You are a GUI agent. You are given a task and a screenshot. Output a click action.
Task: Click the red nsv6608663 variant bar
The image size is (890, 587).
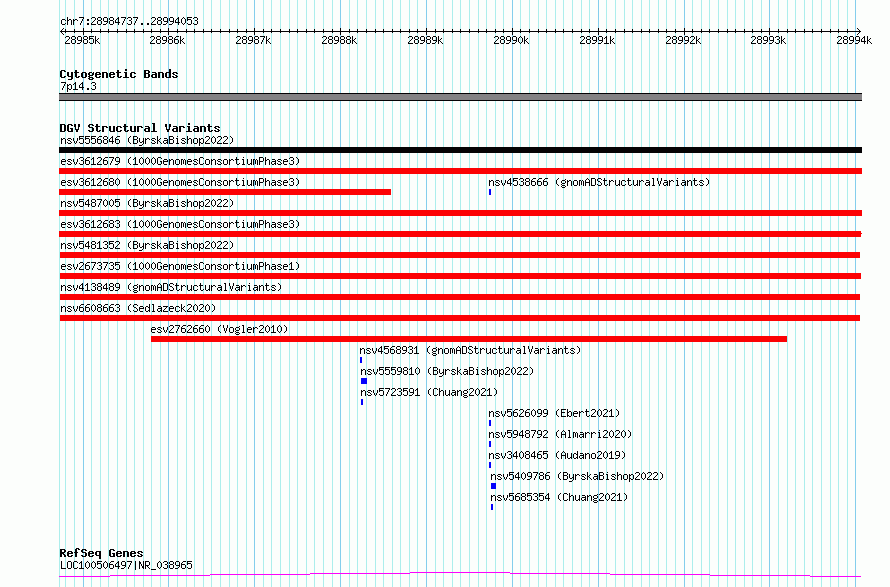[460, 318]
